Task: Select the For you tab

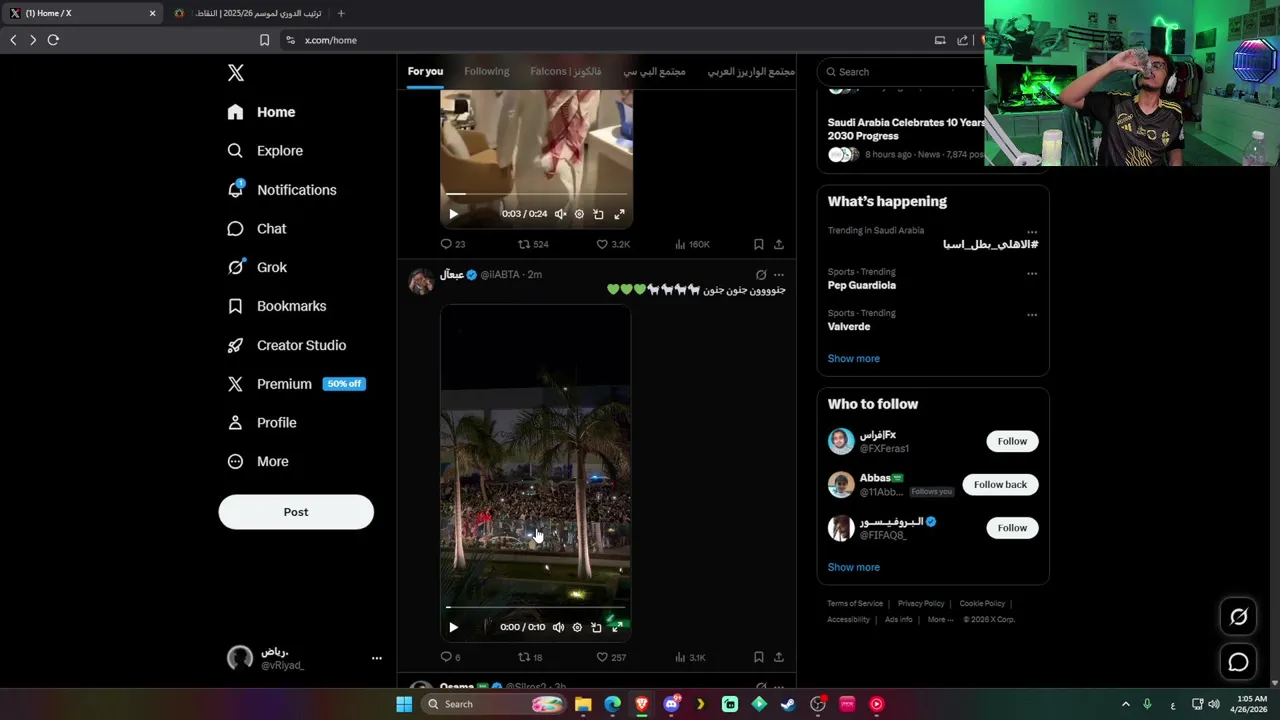Action: point(425,72)
